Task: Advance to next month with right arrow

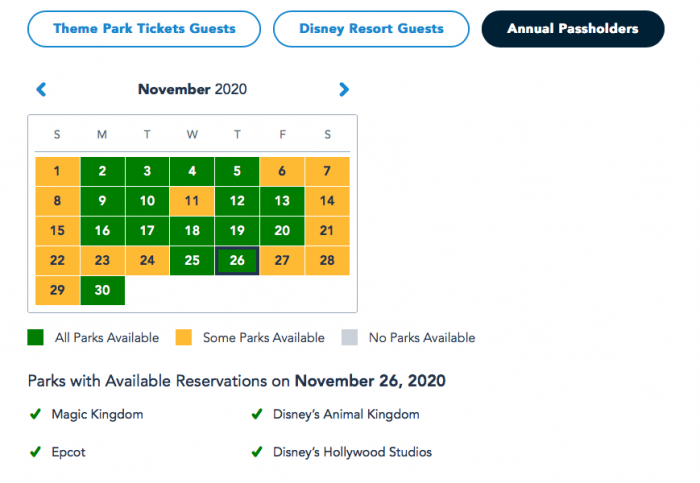Action: click(344, 90)
